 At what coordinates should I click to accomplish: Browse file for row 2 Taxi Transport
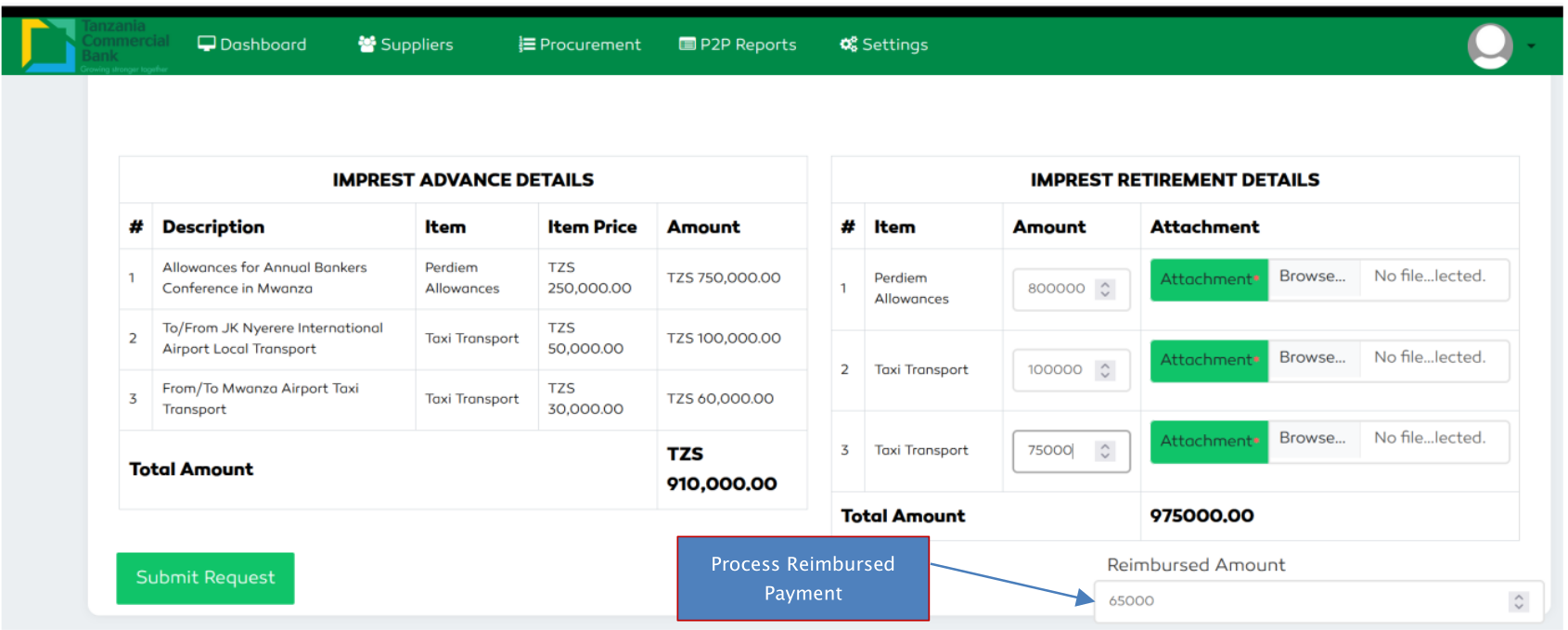tap(1312, 357)
